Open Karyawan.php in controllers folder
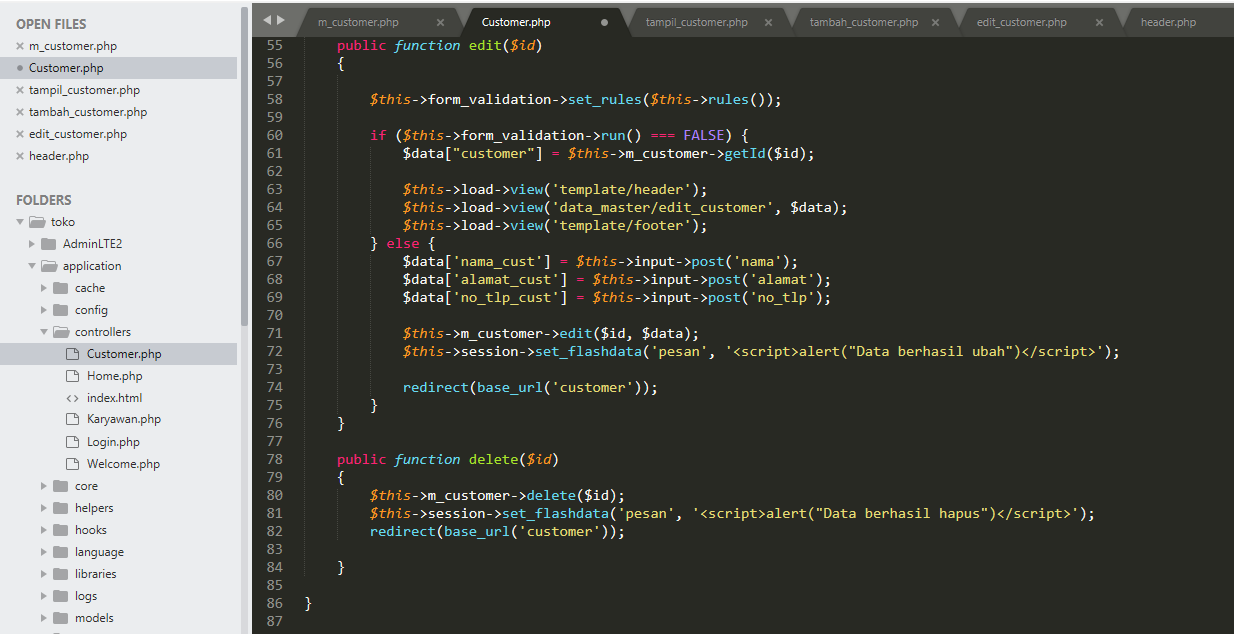The height and width of the screenshot is (634, 1234). click(x=124, y=420)
